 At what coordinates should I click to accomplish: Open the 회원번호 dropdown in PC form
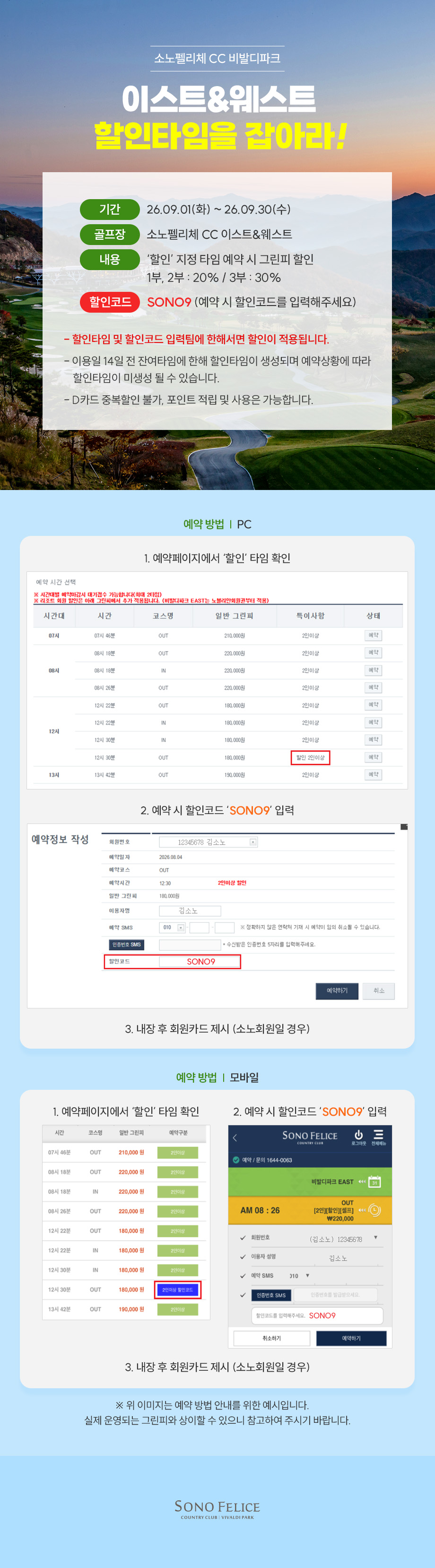[x=253, y=842]
